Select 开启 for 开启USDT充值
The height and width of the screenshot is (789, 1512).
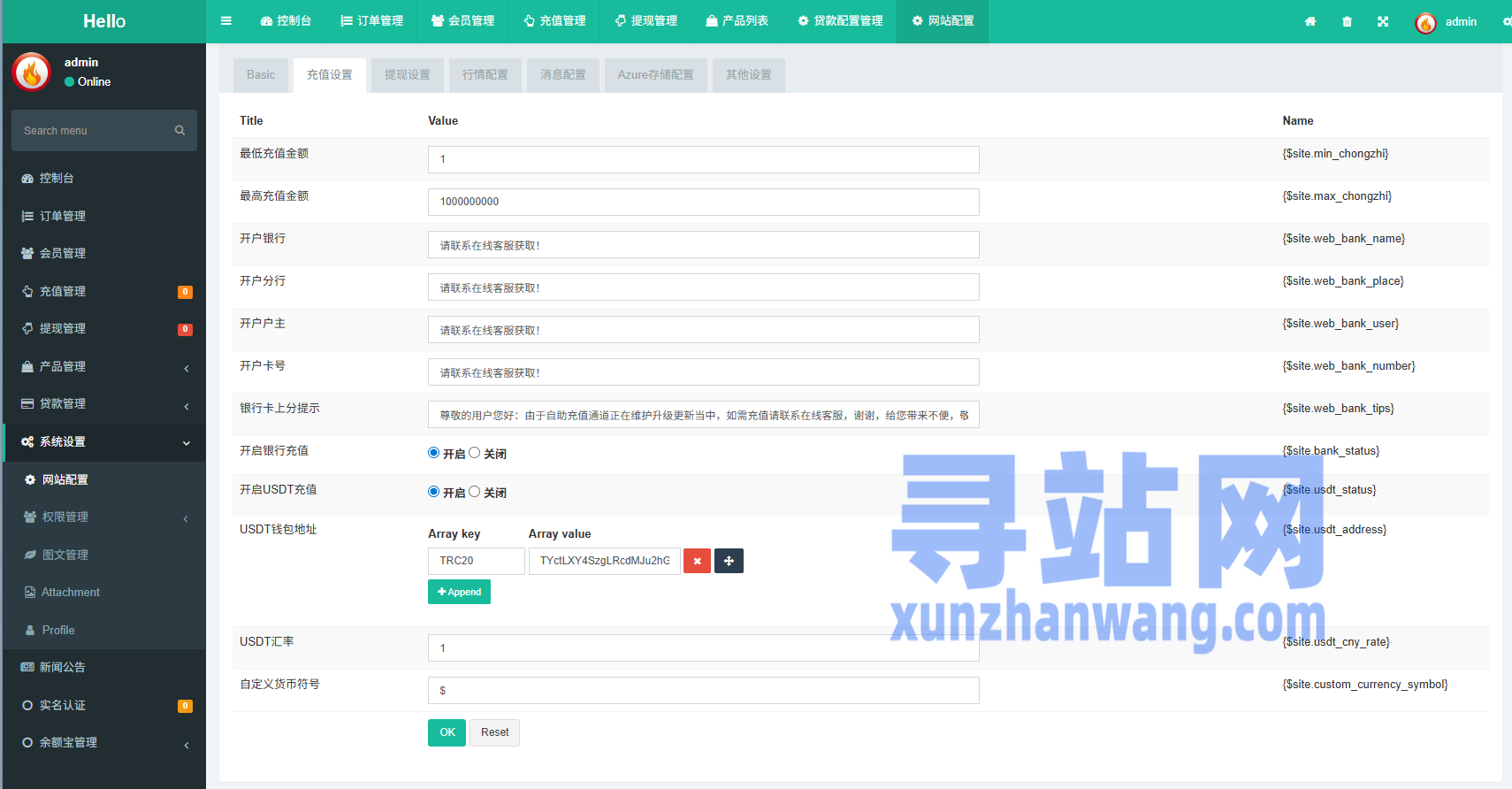[x=433, y=492]
